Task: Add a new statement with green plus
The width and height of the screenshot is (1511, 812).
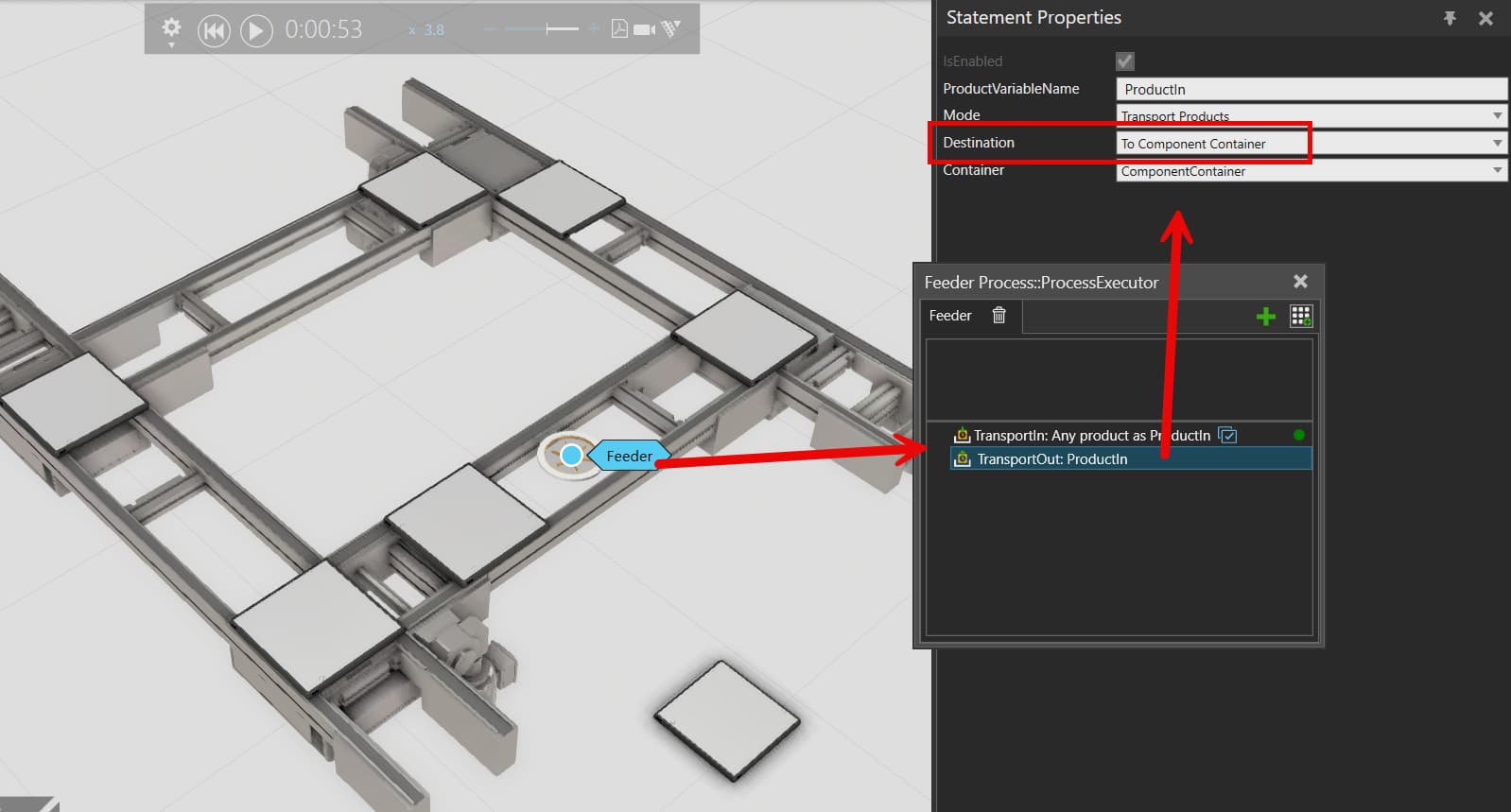Action: tap(1266, 317)
